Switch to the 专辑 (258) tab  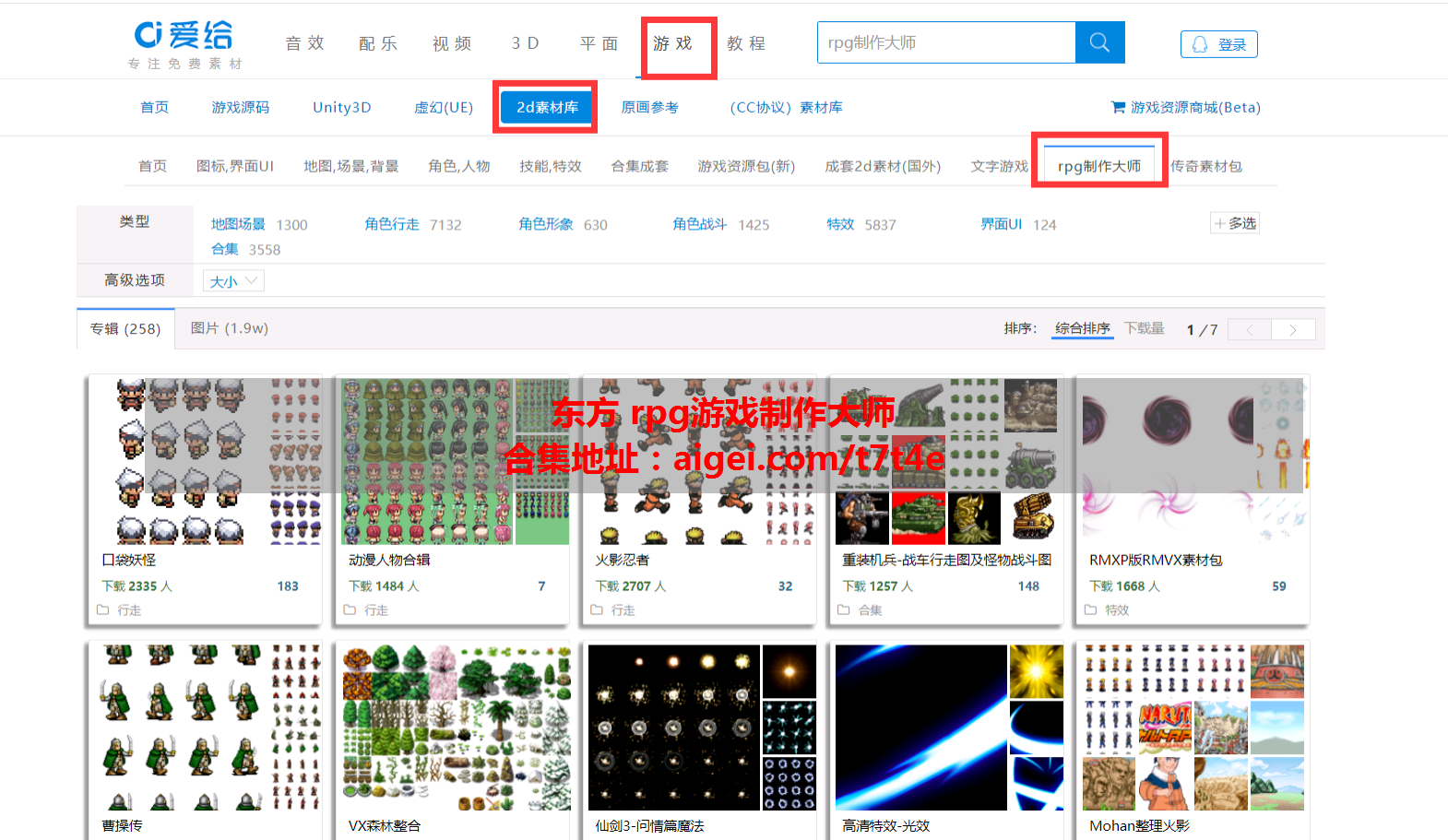pos(125,329)
